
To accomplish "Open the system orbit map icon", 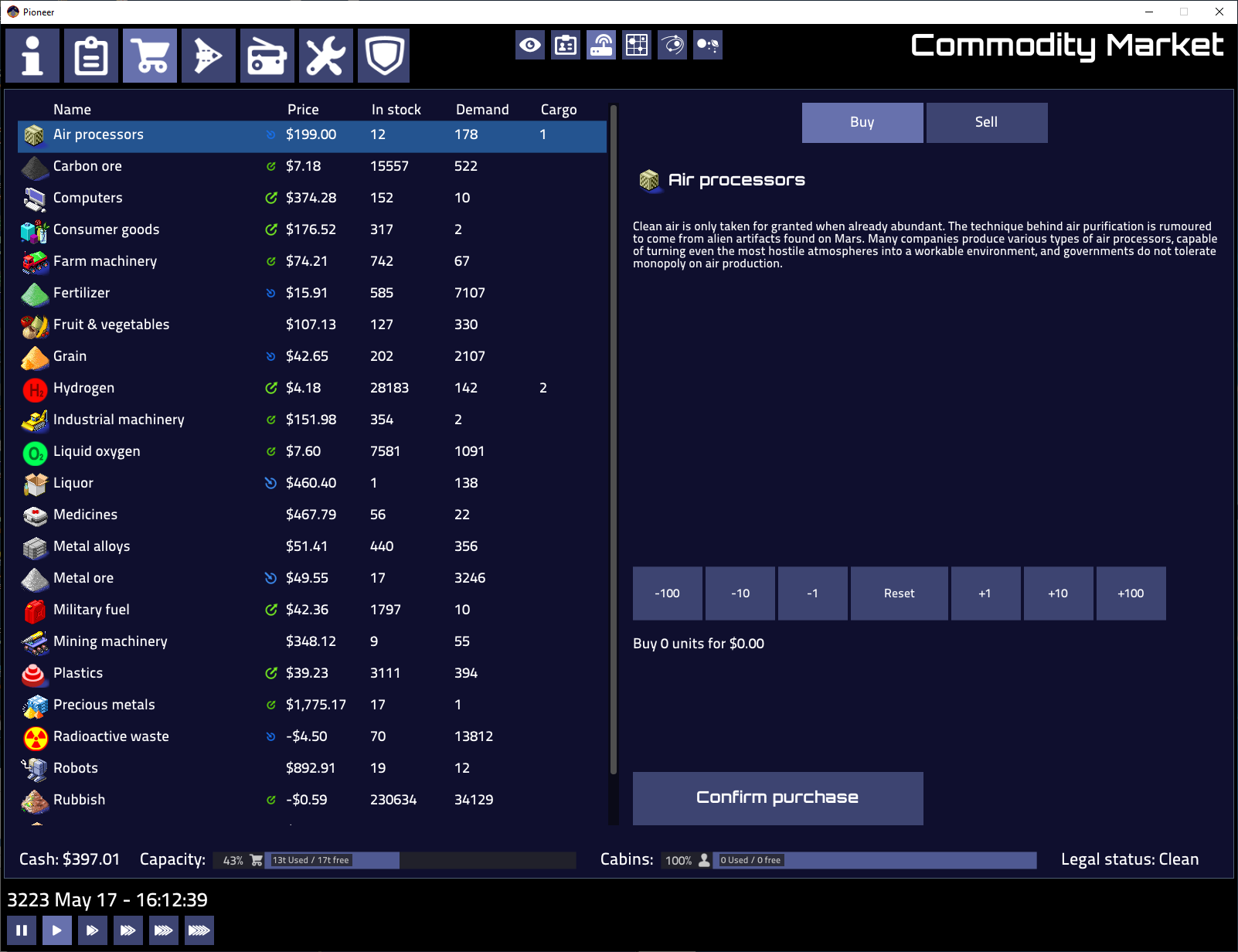I will click(x=672, y=45).
